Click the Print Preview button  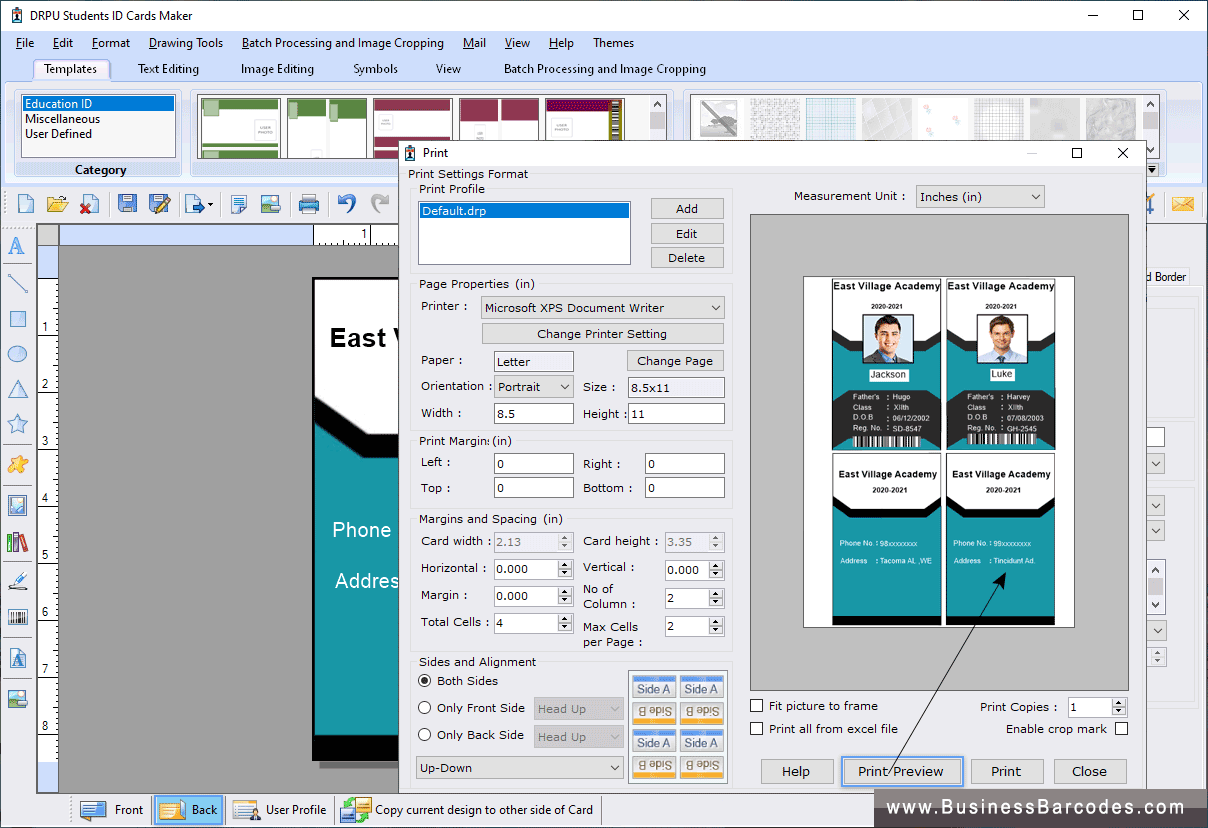(x=901, y=771)
